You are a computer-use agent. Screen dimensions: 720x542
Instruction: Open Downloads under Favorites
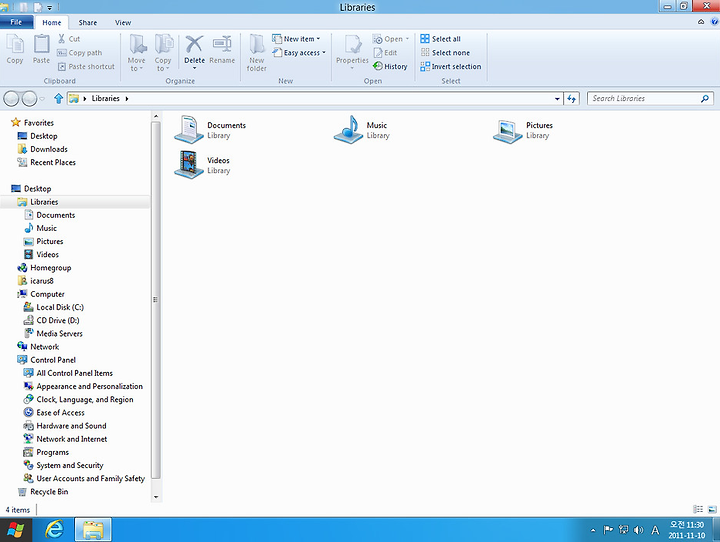49,149
